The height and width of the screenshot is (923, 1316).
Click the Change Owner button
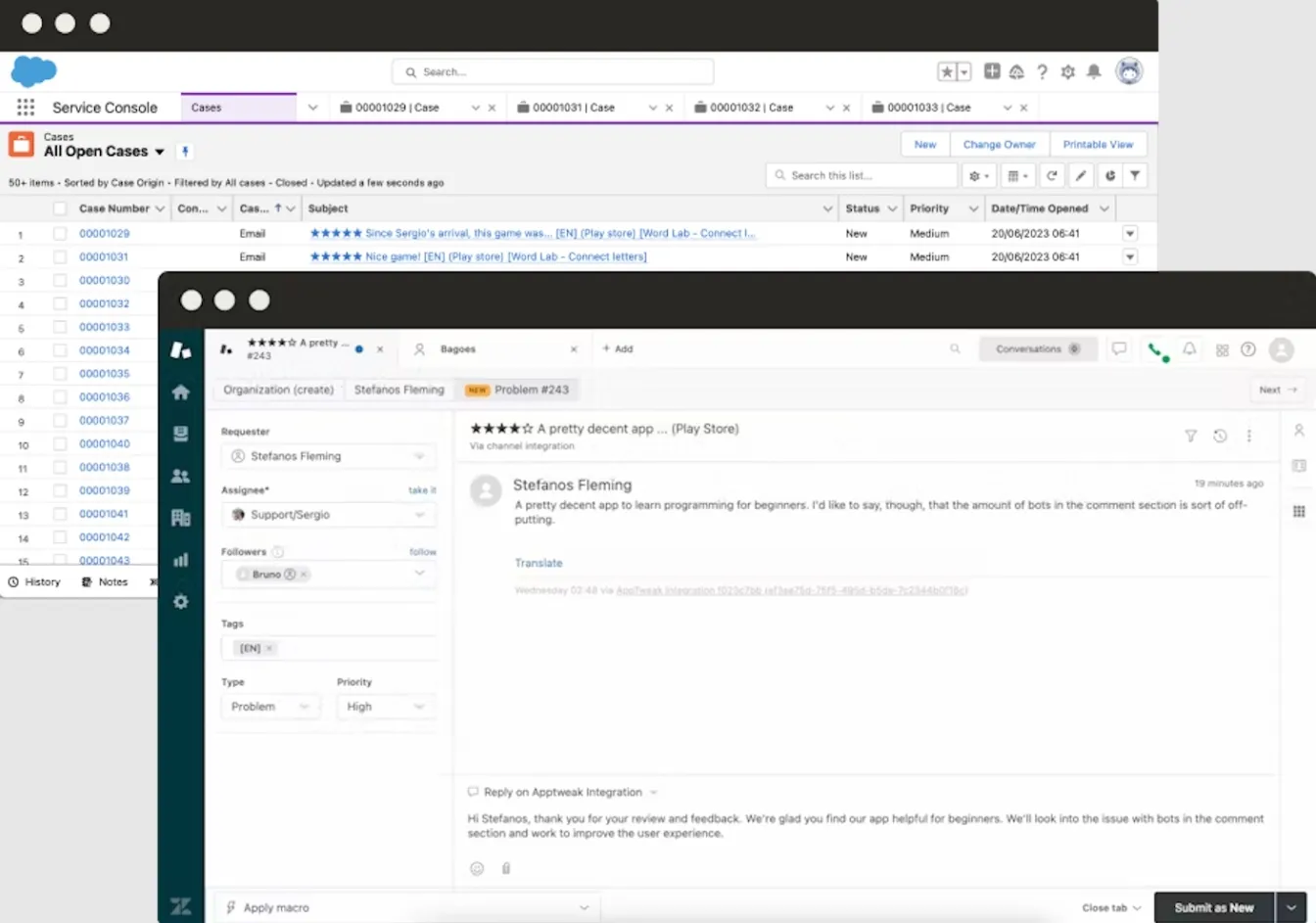[x=999, y=145]
